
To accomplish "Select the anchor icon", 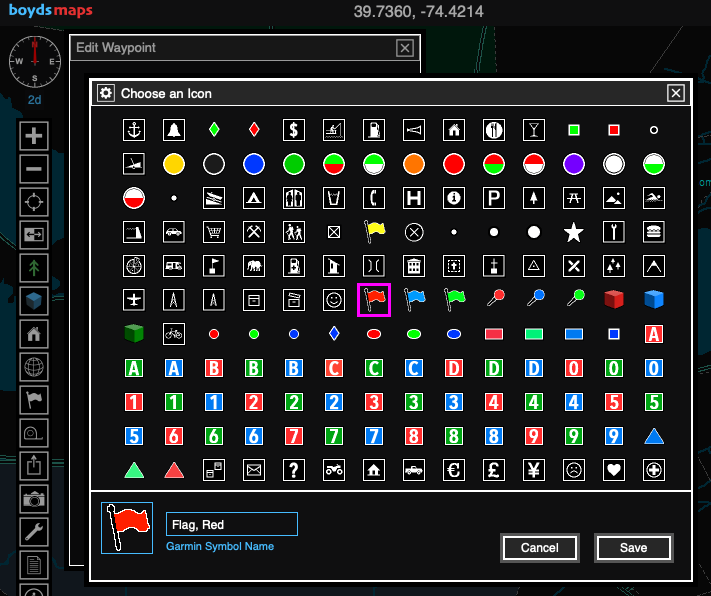I will point(134,130).
